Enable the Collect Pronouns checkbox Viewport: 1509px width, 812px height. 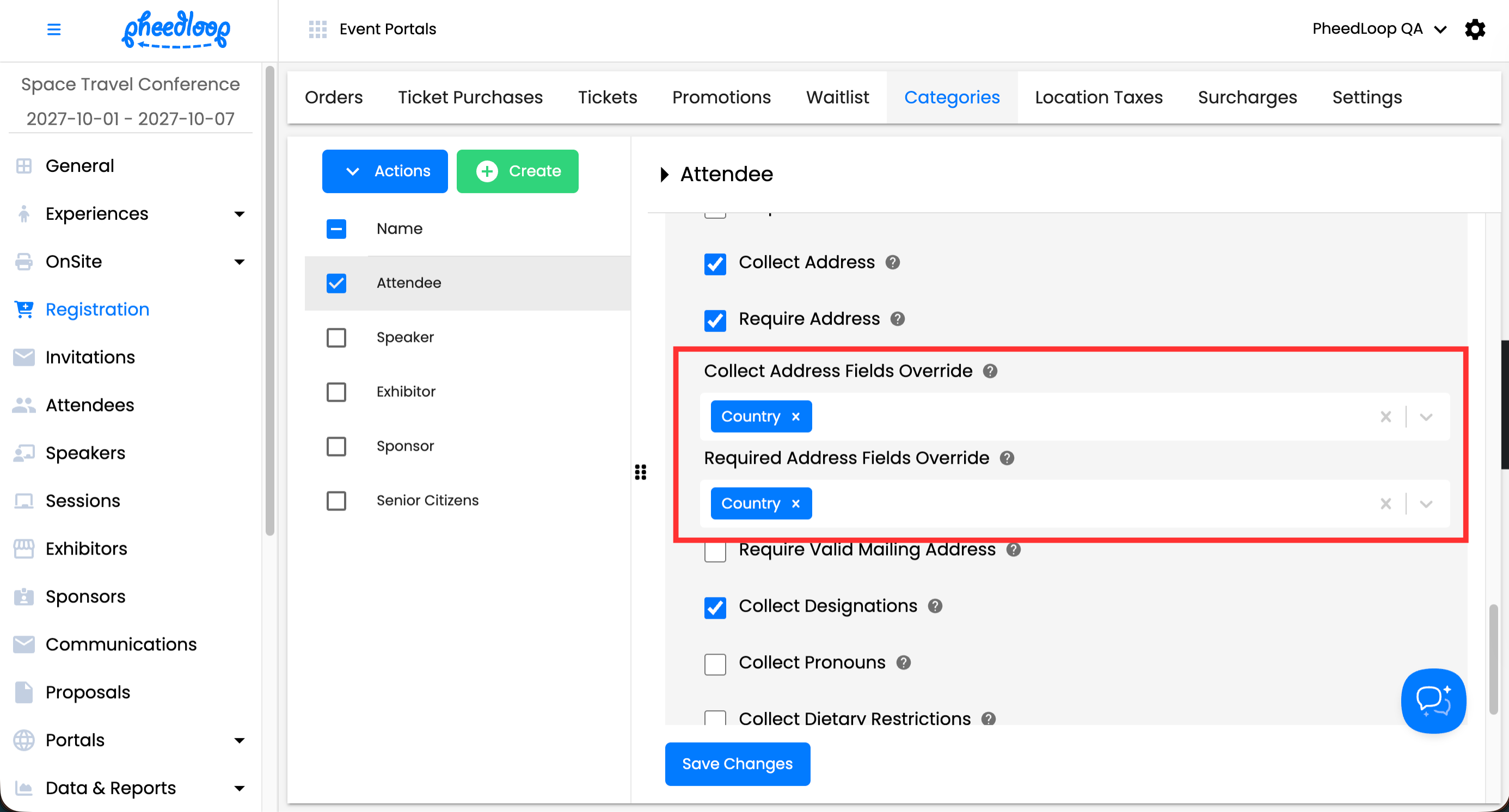pyautogui.click(x=715, y=664)
